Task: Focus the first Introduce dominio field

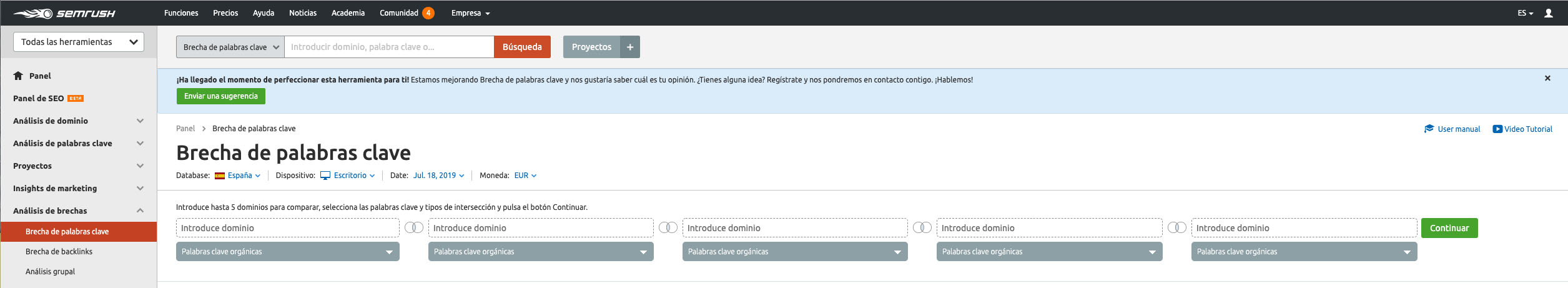Action: click(x=288, y=228)
